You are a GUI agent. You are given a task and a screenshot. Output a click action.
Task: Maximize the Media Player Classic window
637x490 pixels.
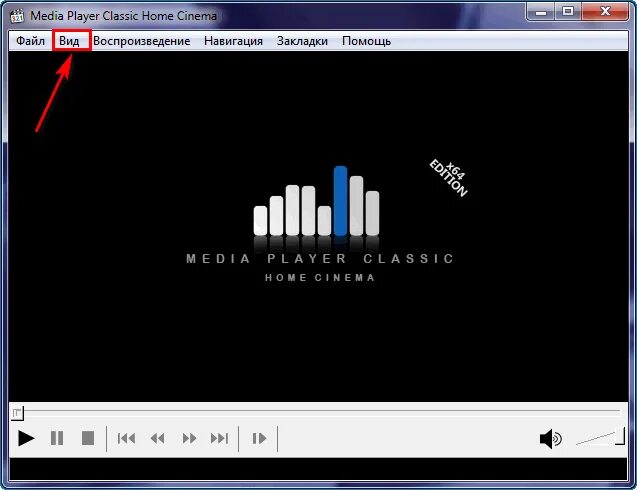click(x=568, y=12)
